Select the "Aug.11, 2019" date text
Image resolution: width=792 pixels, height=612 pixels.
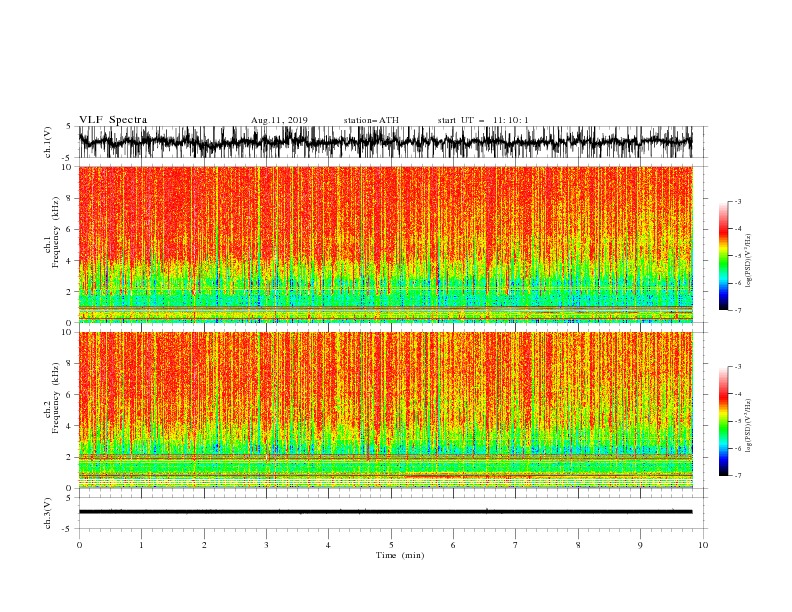[279, 120]
